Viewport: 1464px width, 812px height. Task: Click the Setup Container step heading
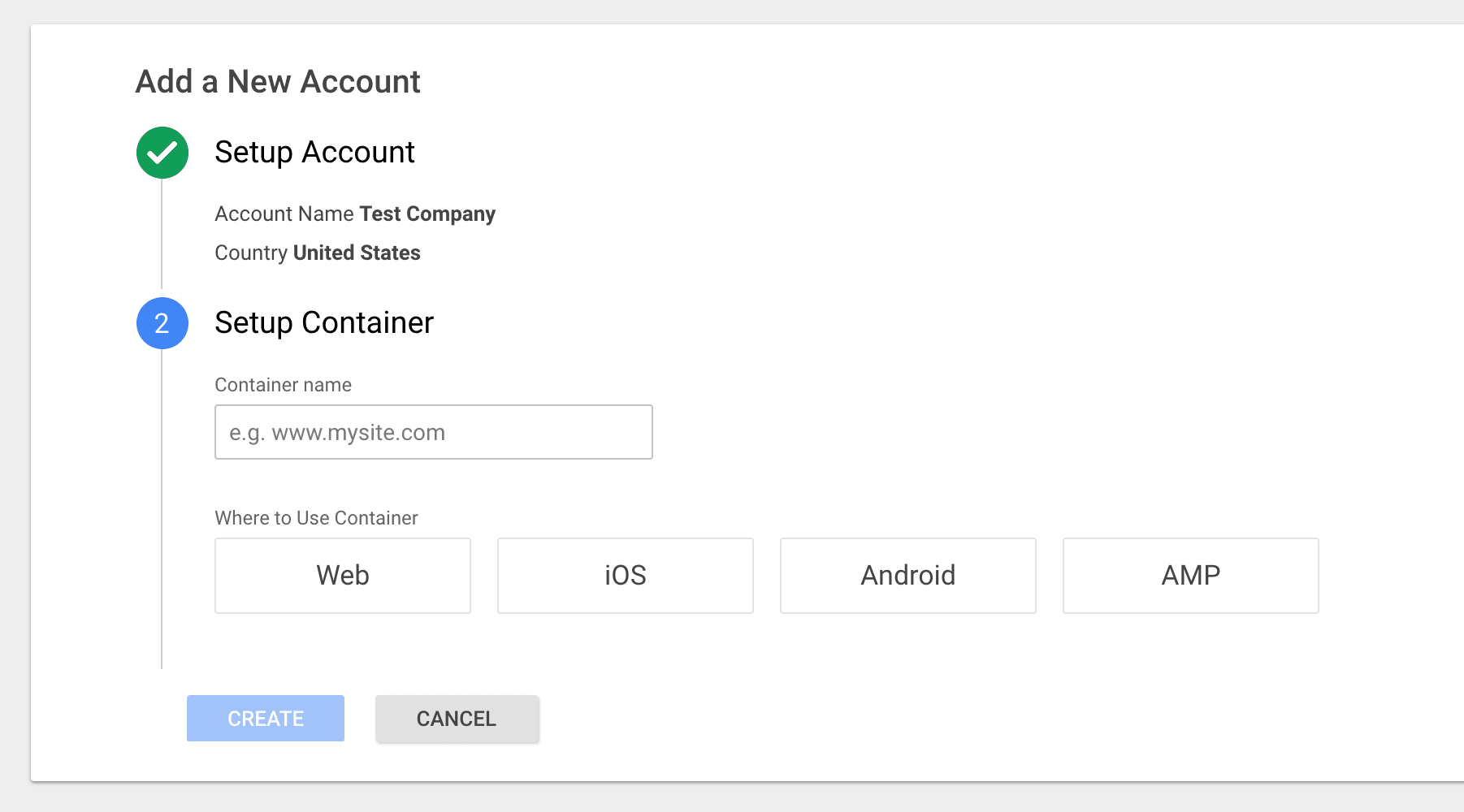(x=323, y=323)
